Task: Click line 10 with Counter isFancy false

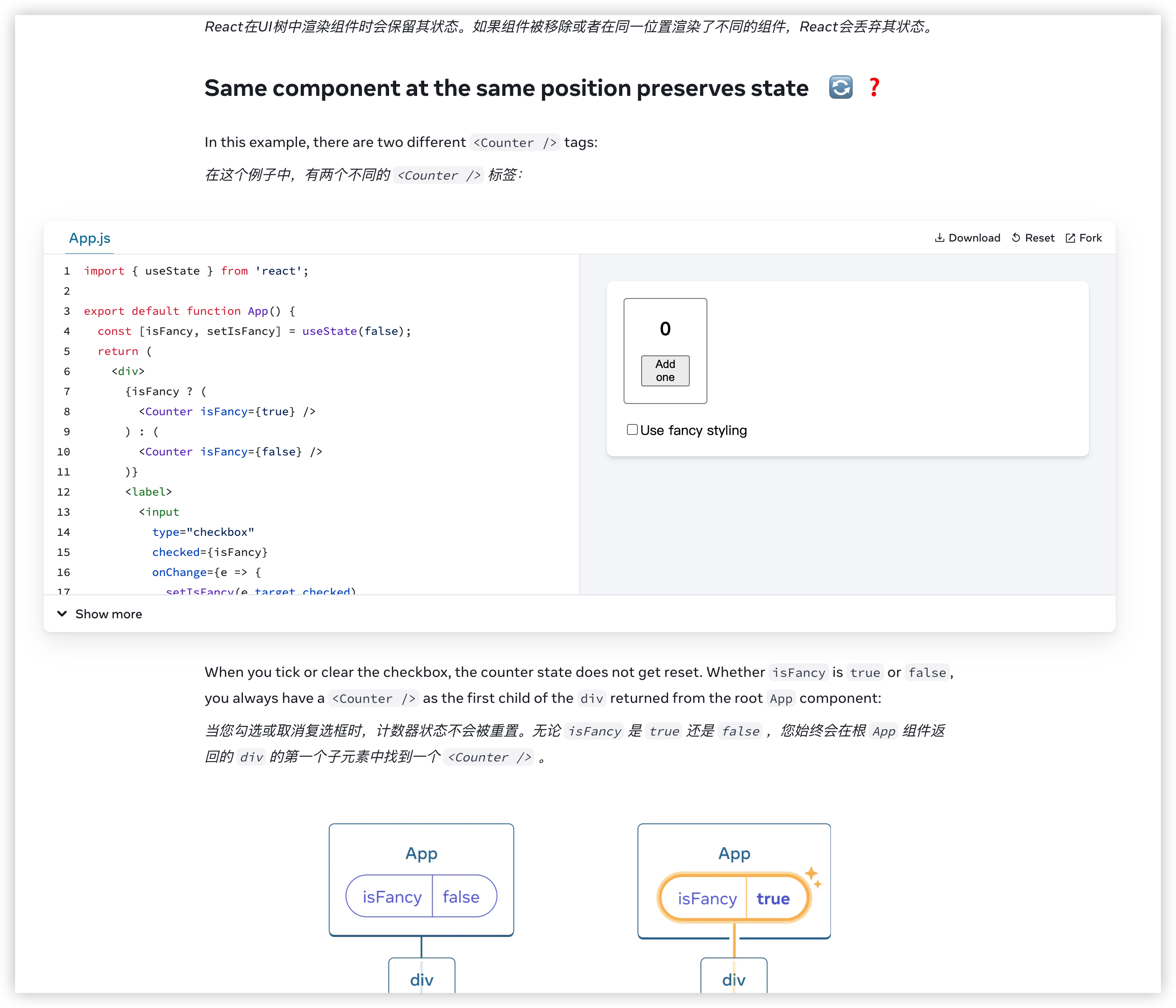Action: point(230,452)
